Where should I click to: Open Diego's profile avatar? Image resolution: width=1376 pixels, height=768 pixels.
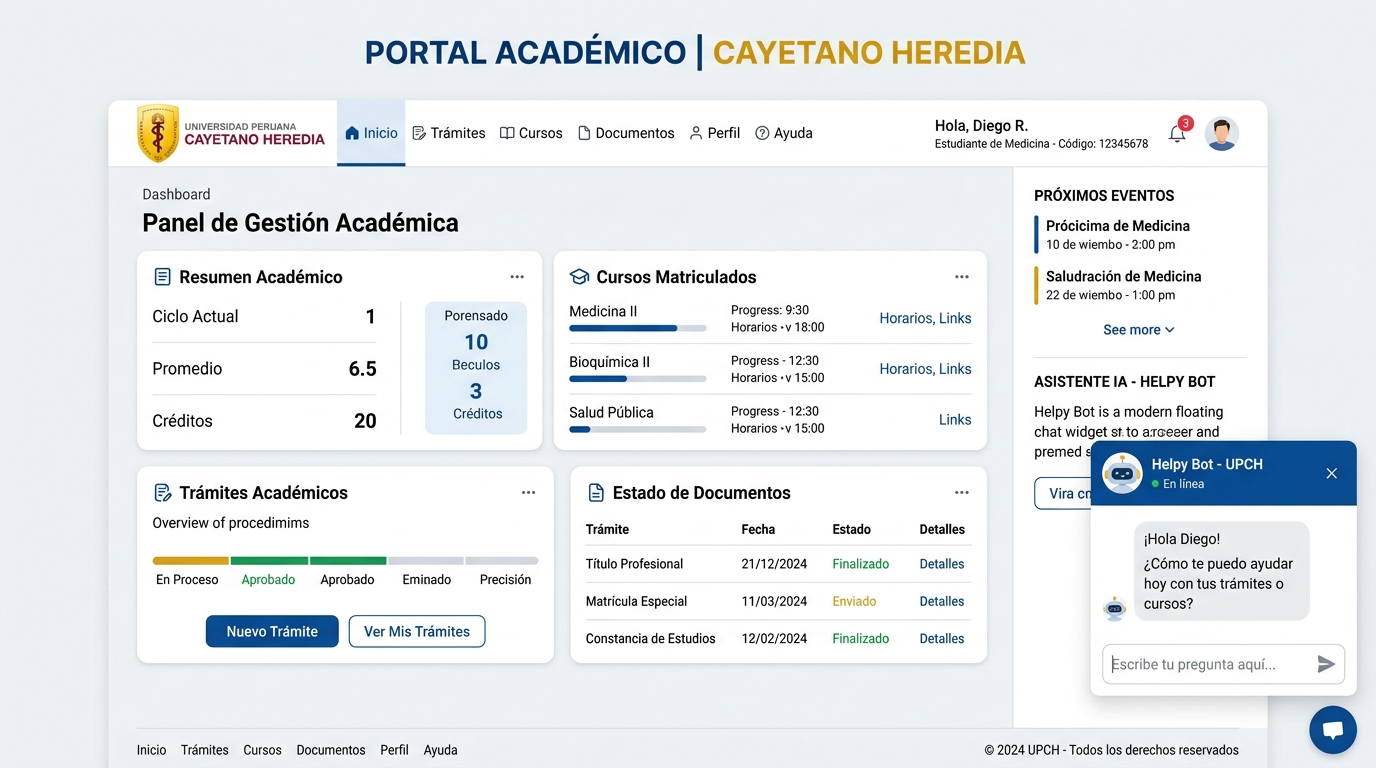[x=1221, y=133]
